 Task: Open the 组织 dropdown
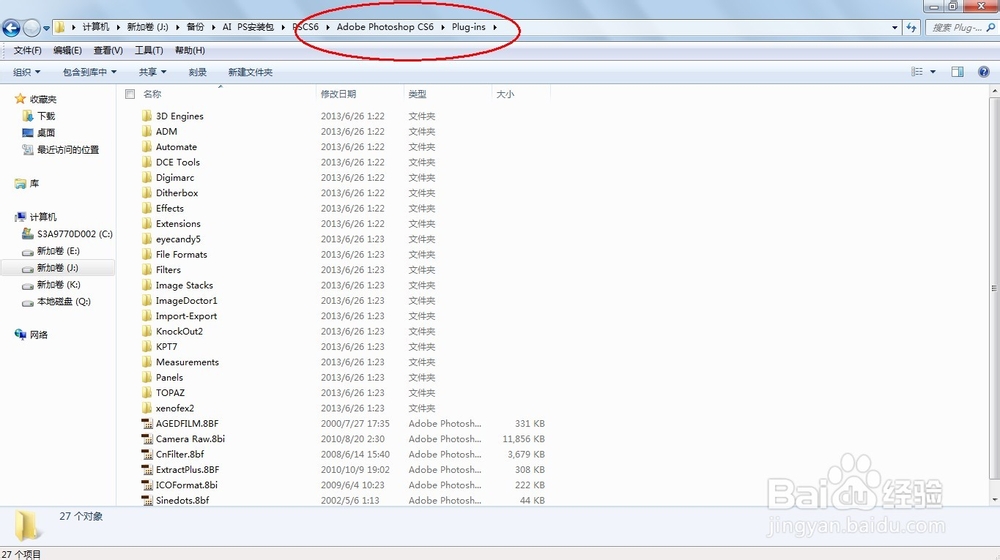click(27, 72)
